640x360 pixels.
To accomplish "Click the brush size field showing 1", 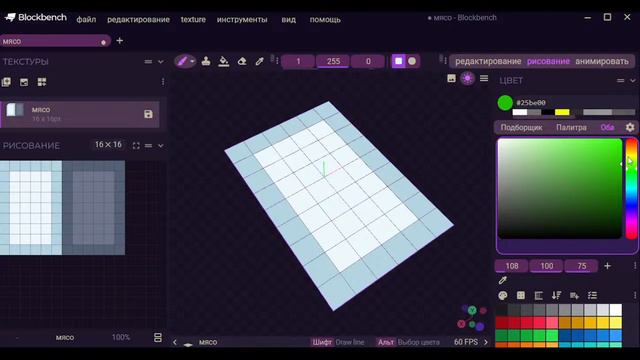I will tap(298, 61).
